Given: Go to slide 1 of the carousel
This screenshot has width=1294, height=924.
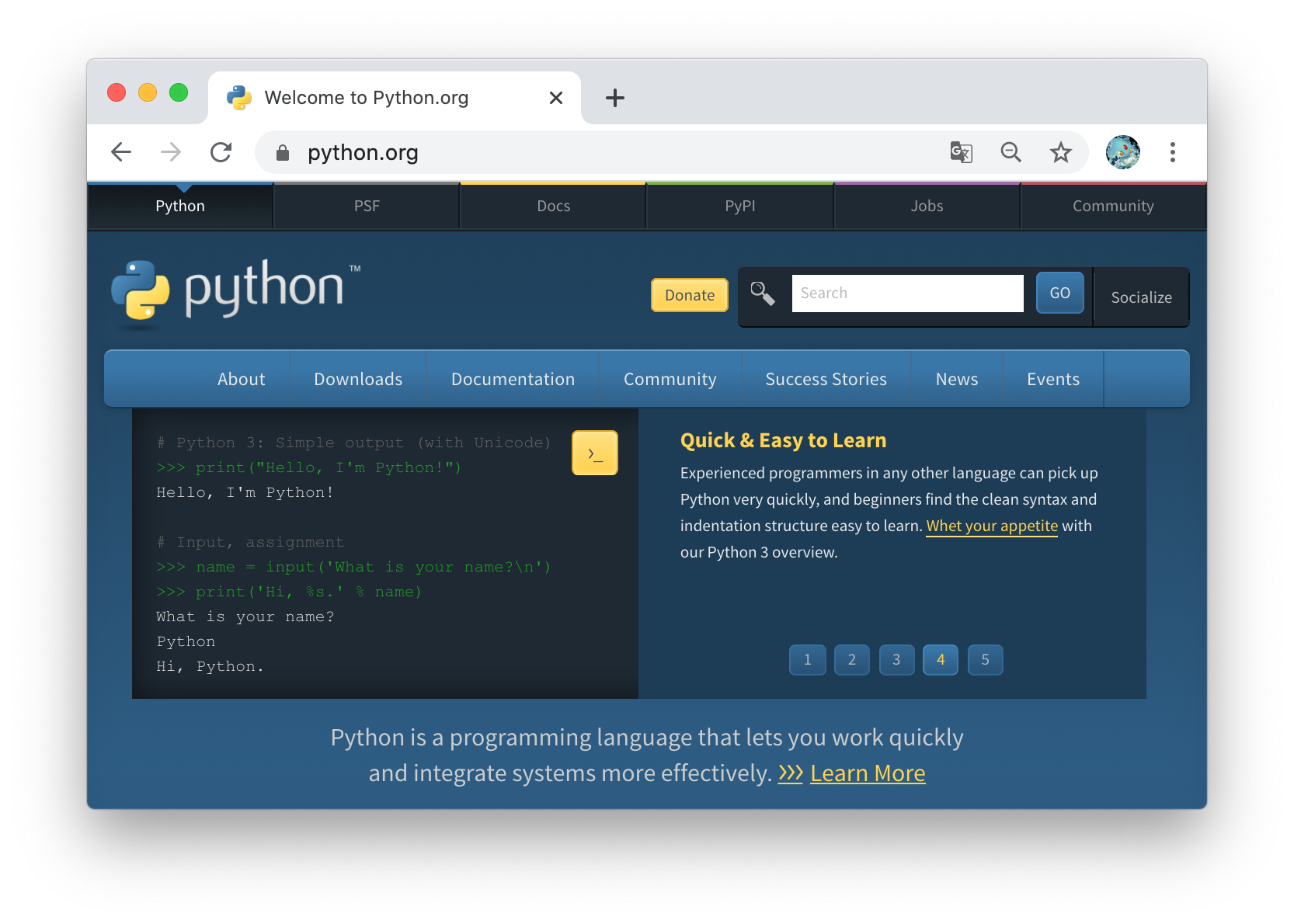Looking at the screenshot, I should tap(808, 660).
